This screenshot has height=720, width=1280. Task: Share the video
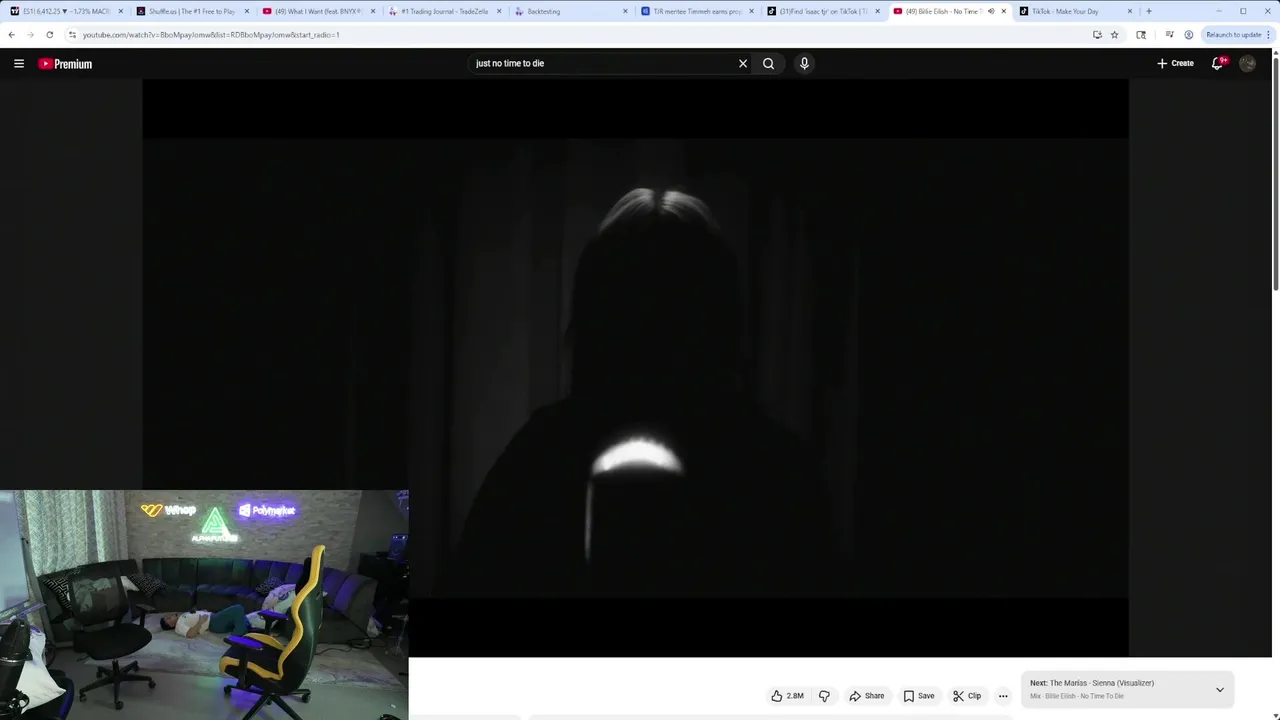point(867,696)
